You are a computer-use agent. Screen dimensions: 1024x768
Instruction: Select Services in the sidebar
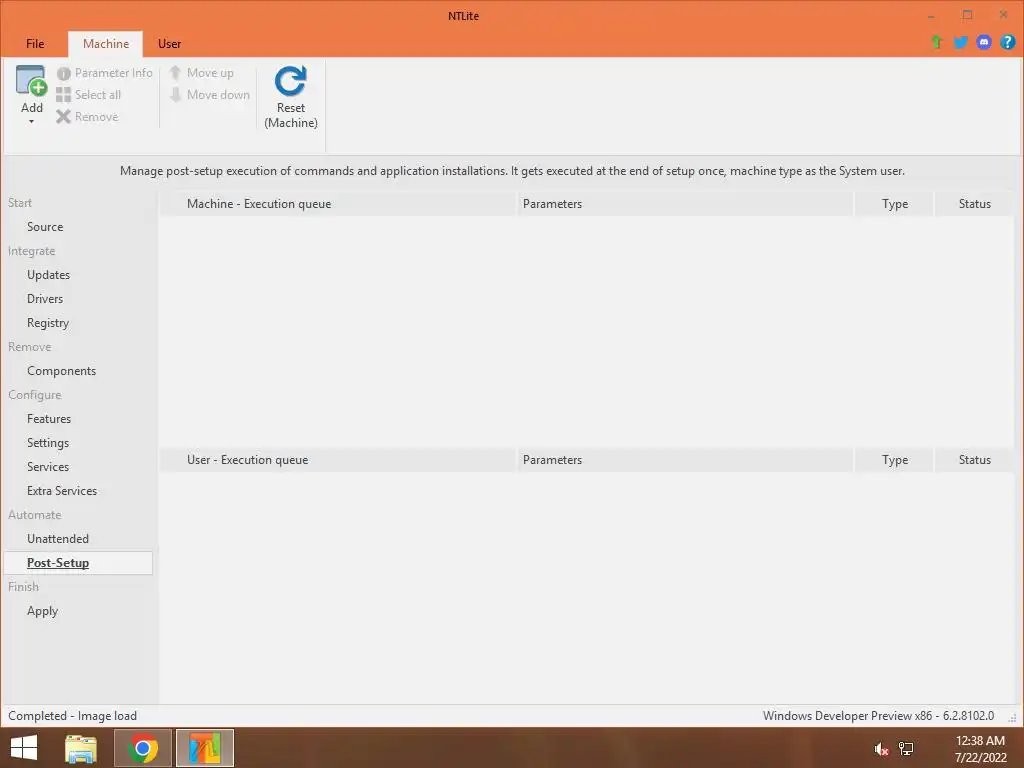[x=48, y=467]
